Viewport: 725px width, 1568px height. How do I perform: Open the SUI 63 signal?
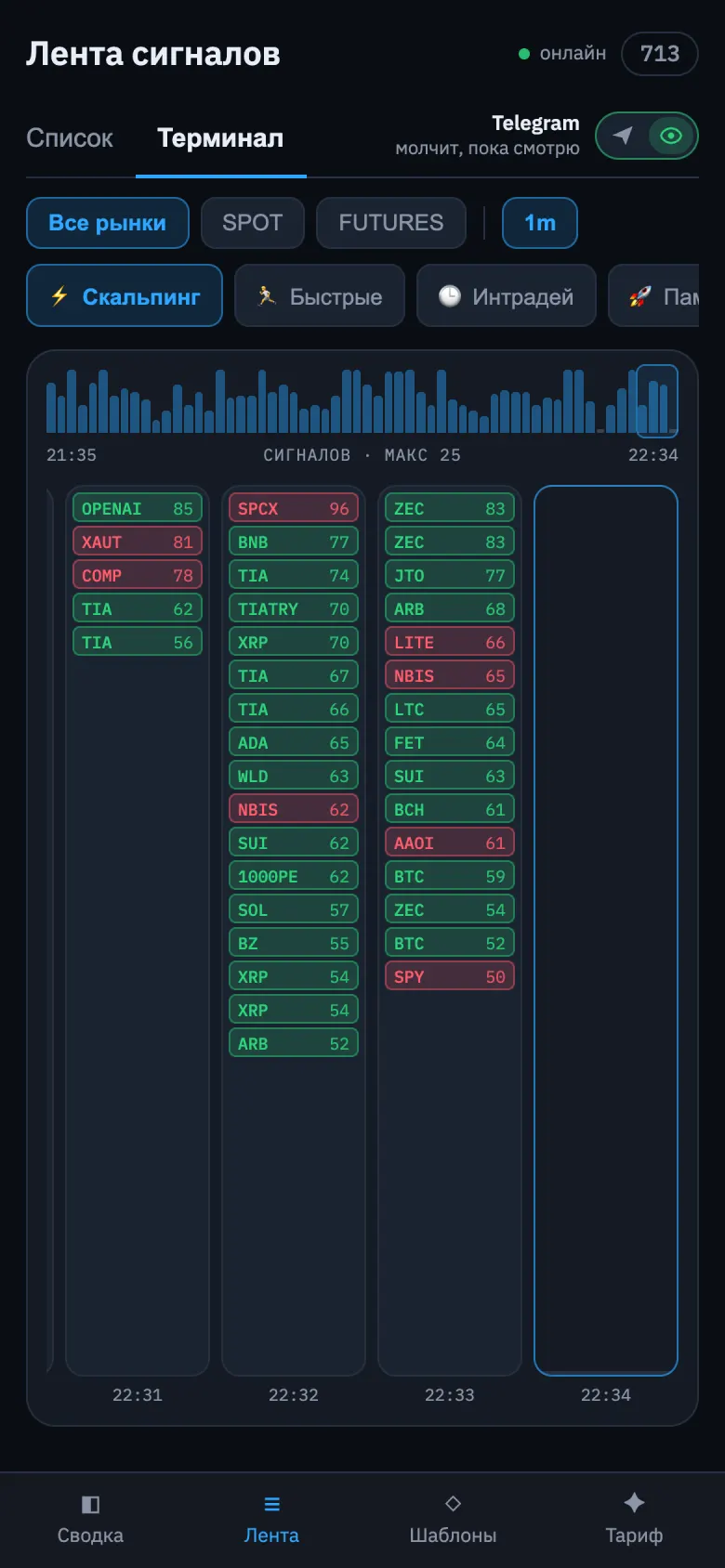click(x=450, y=776)
